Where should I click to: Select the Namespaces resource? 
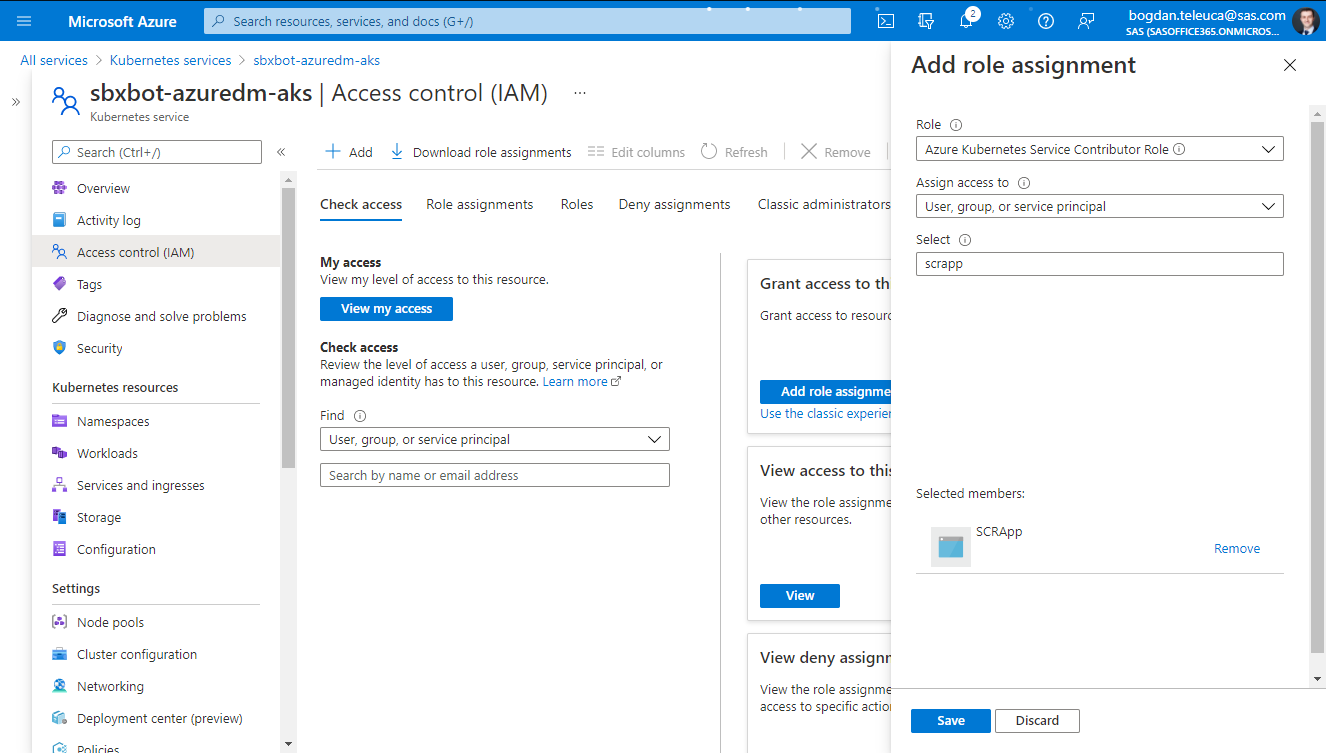(113, 420)
